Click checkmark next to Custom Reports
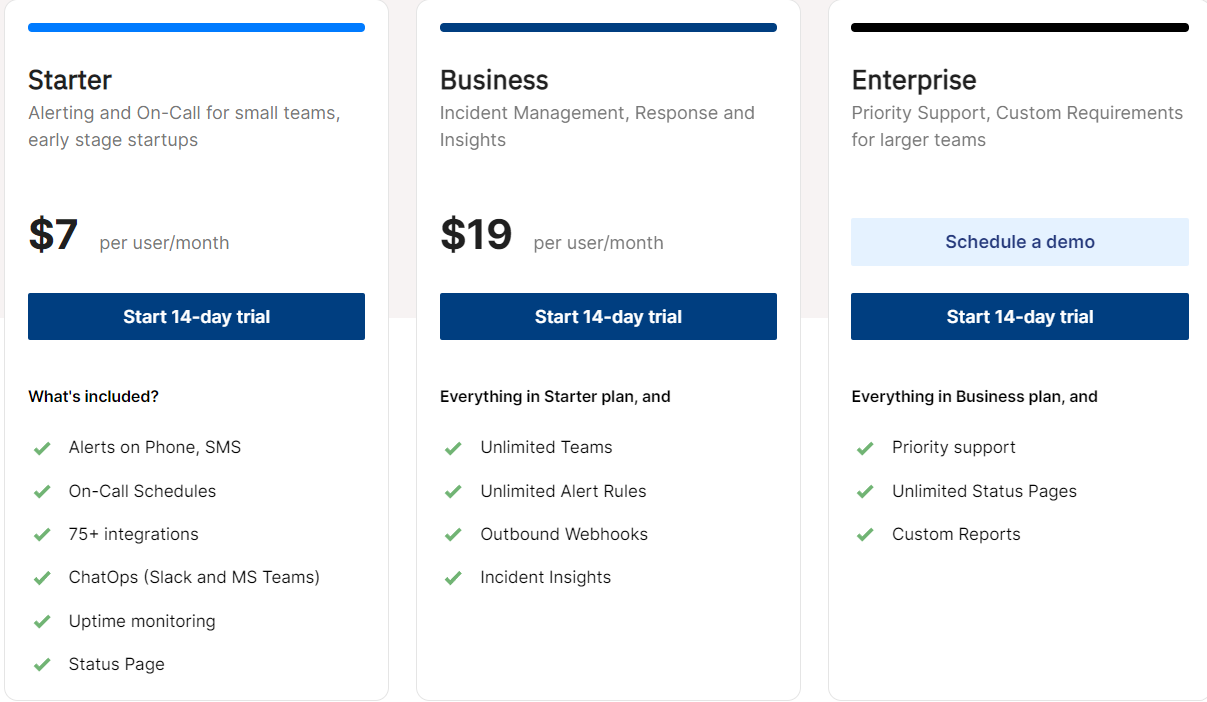This screenshot has width=1207, height=702. pos(865,535)
